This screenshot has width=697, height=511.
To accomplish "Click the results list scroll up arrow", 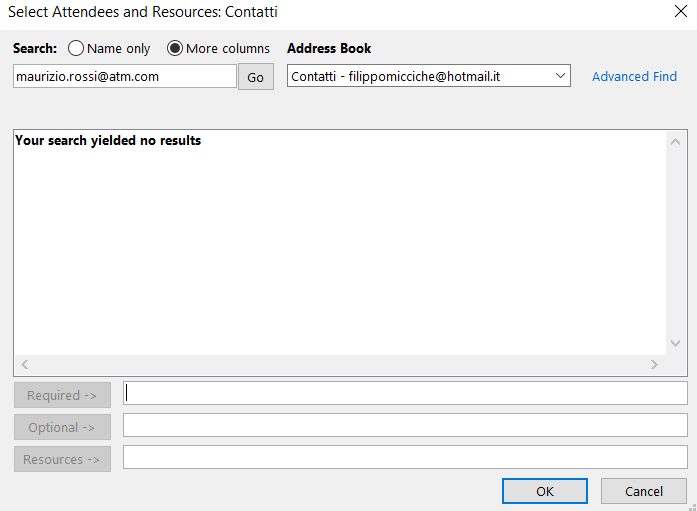I will click(676, 142).
